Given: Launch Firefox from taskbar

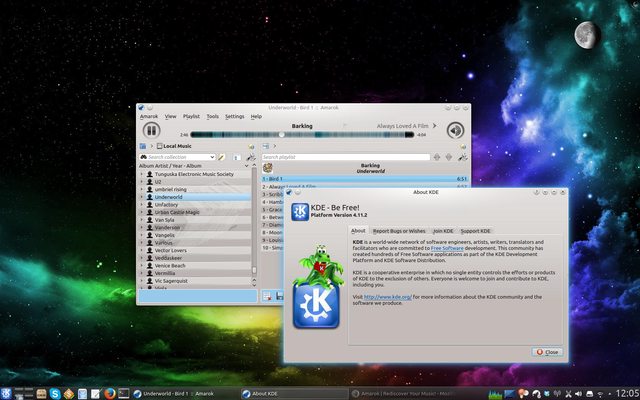Looking at the screenshot, I should click(x=109, y=394).
